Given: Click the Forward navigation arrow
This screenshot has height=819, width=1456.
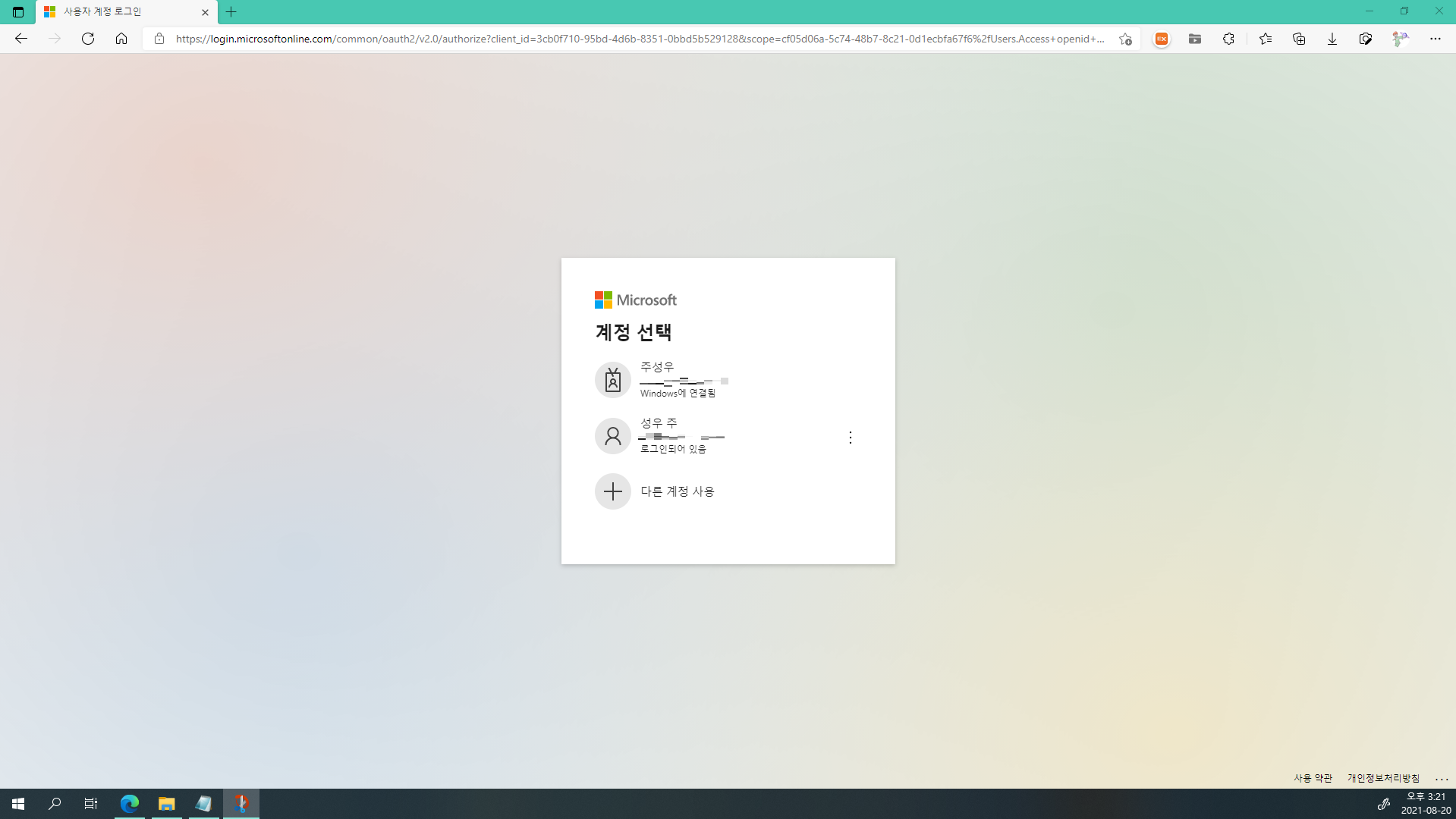Looking at the screenshot, I should click(55, 39).
